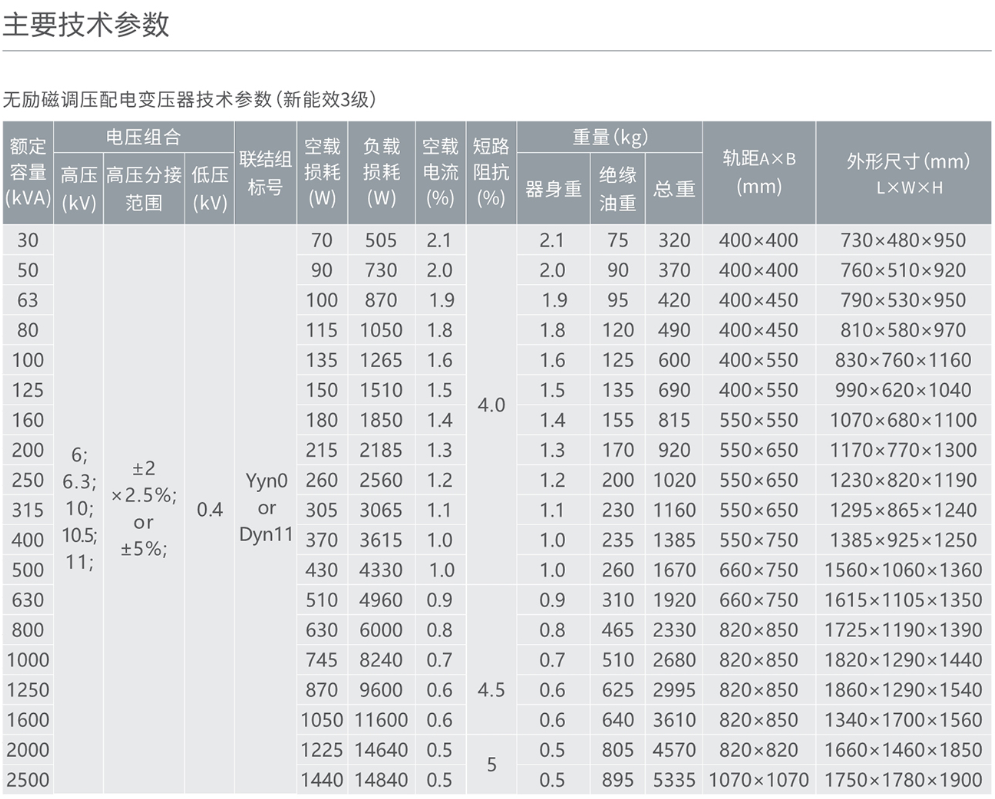Click the 短路阻抗 (%) column header
995x799 pixels.
(x=491, y=173)
